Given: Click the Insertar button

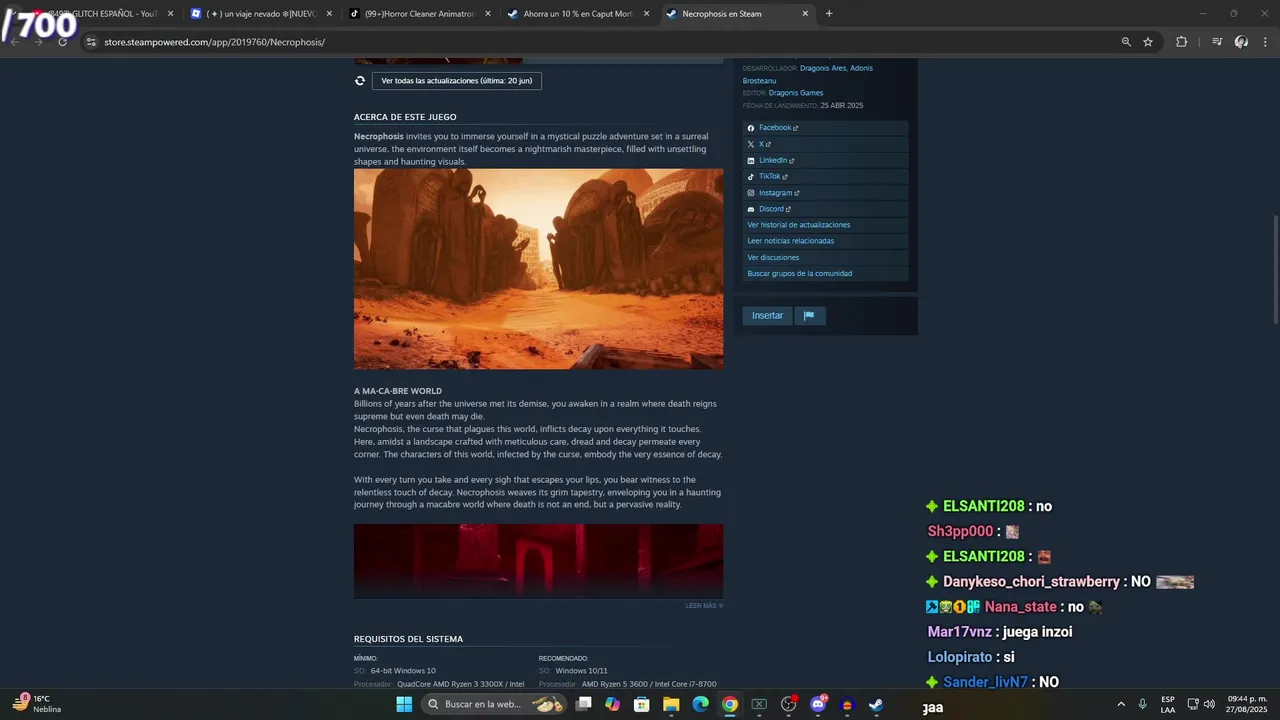Looking at the screenshot, I should point(767,316).
